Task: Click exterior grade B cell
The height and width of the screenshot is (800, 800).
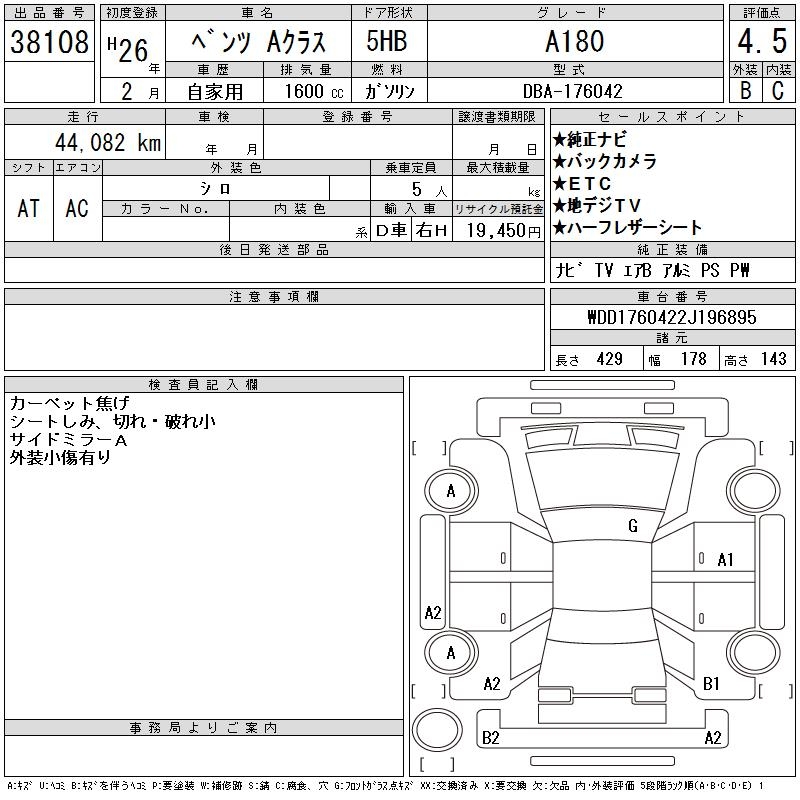Action: pos(745,90)
